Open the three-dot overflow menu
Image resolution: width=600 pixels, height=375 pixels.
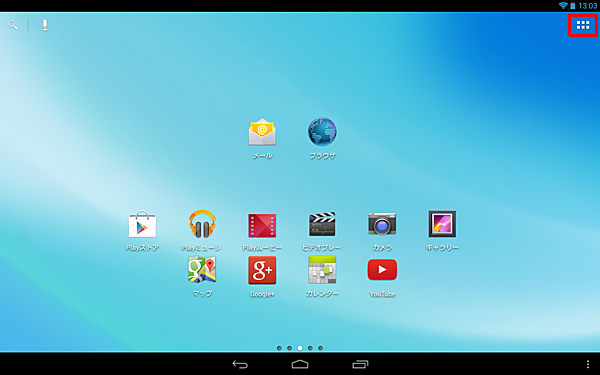tap(588, 364)
